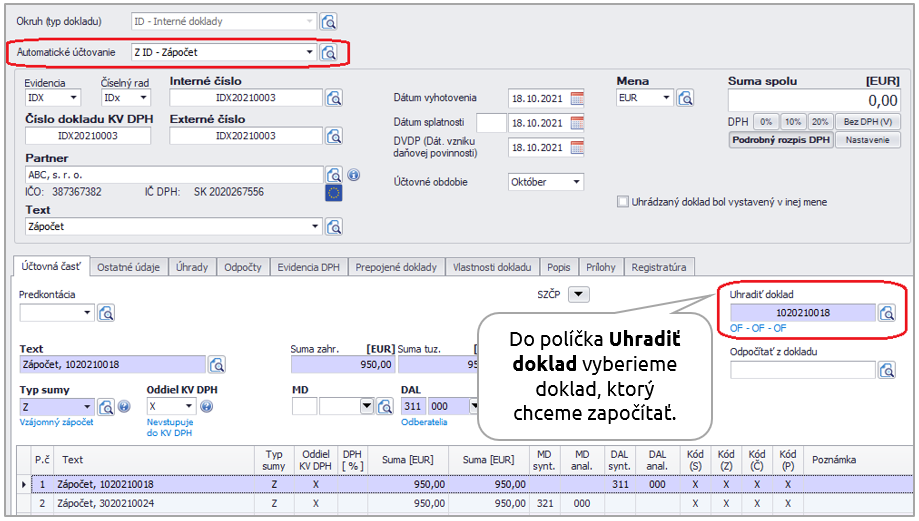Check 'Uhrádzaný doklad bol vystavený v inej mene'

point(623,202)
